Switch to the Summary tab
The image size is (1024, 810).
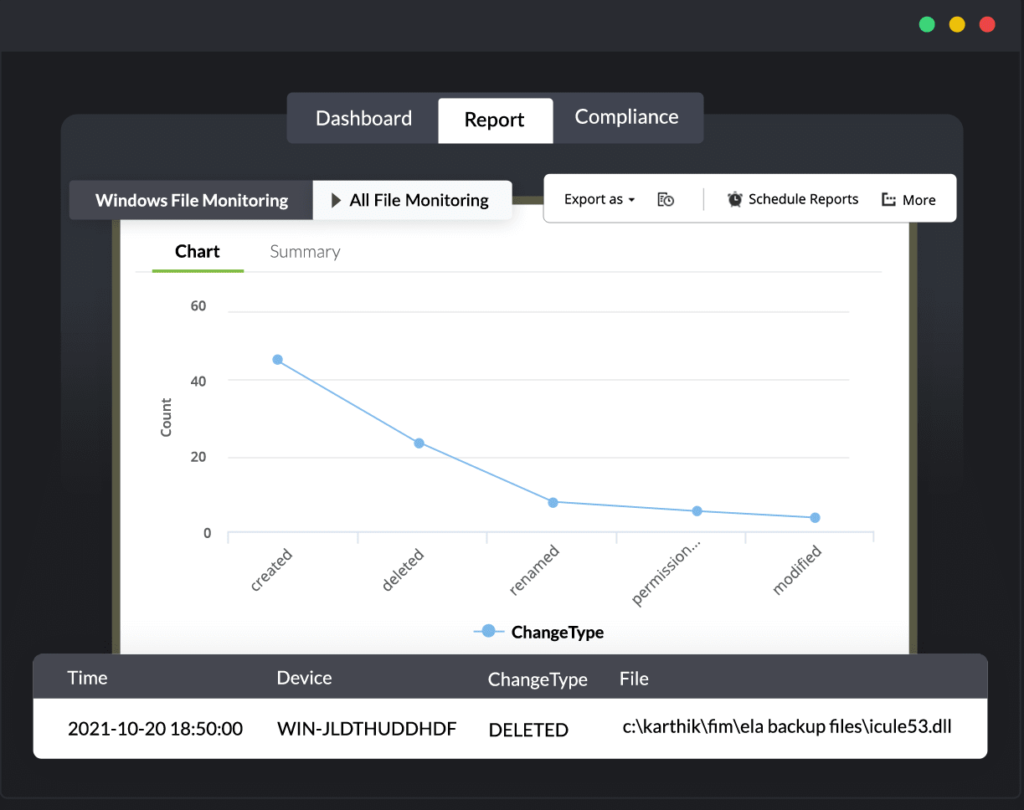click(x=304, y=251)
